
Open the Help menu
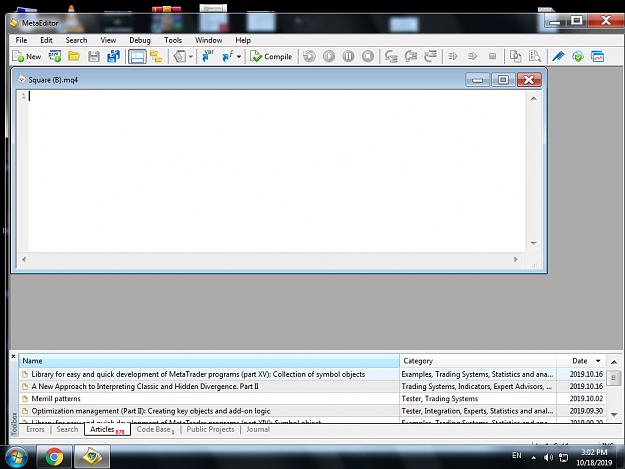click(x=243, y=40)
